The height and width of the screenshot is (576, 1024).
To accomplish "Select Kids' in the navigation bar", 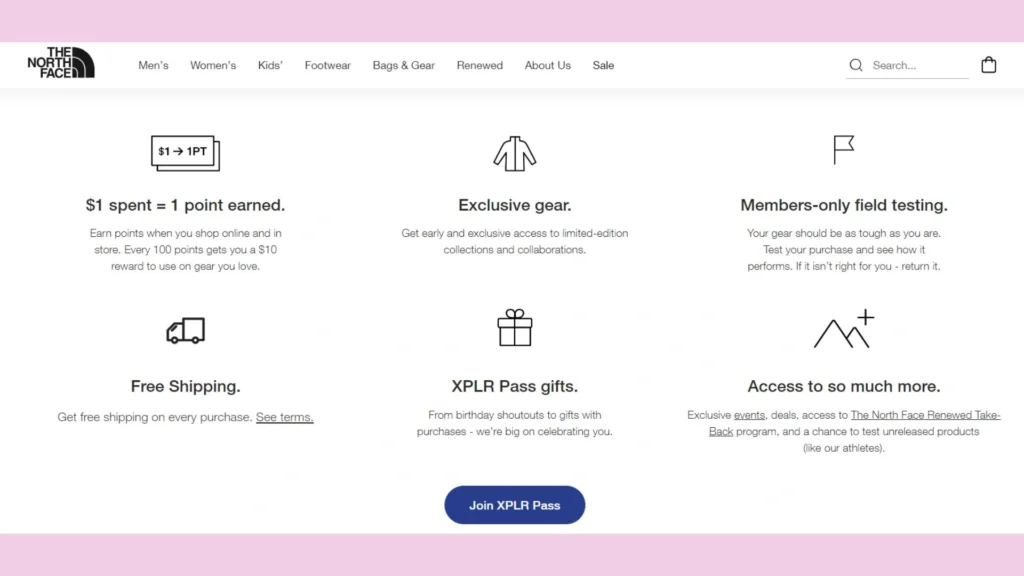I will pos(270,65).
